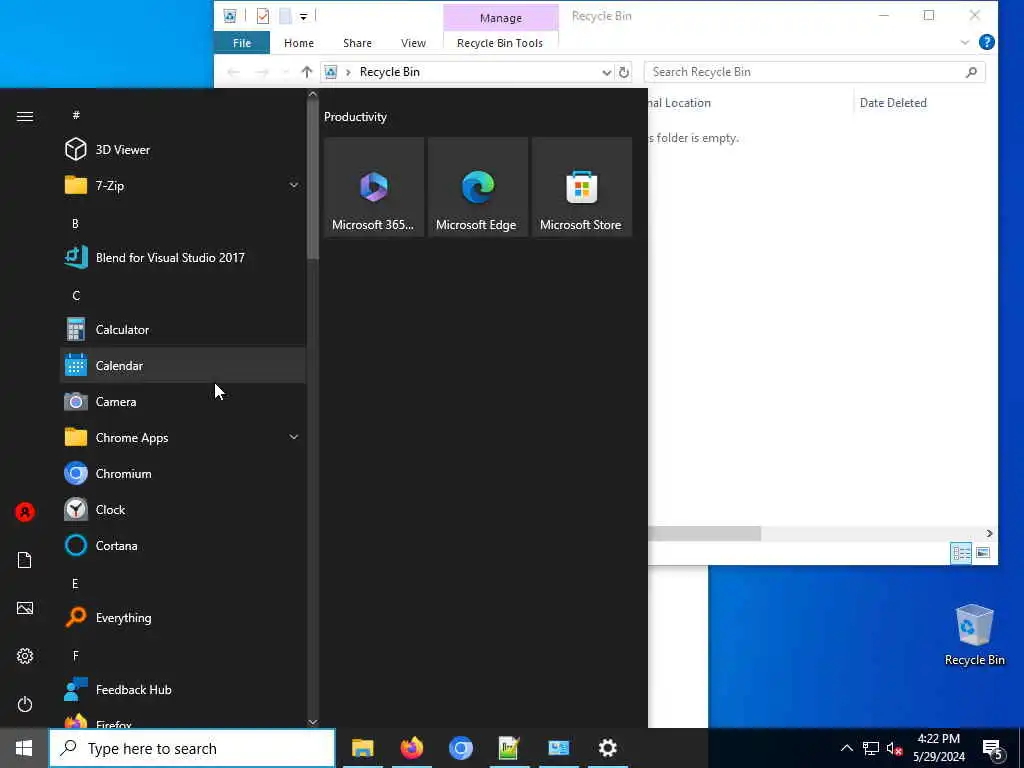This screenshot has height=768, width=1024.
Task: Open the Settings gear on the taskbar
Action: click(x=607, y=748)
